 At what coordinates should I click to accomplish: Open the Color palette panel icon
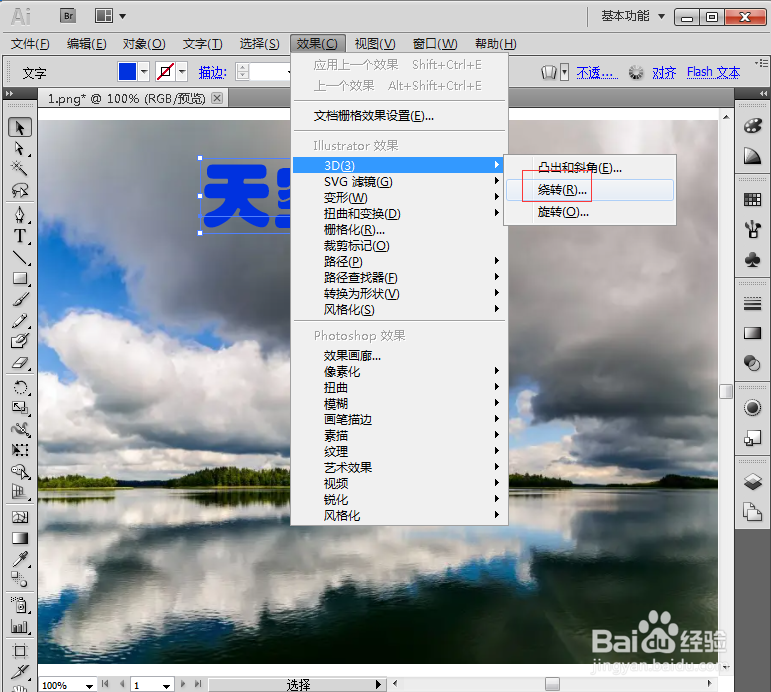(x=752, y=126)
